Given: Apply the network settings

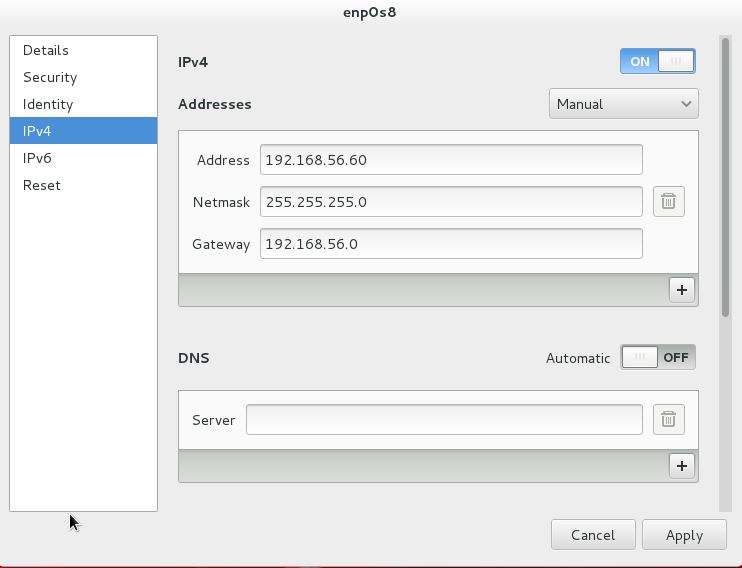Looking at the screenshot, I should click(x=684, y=535).
